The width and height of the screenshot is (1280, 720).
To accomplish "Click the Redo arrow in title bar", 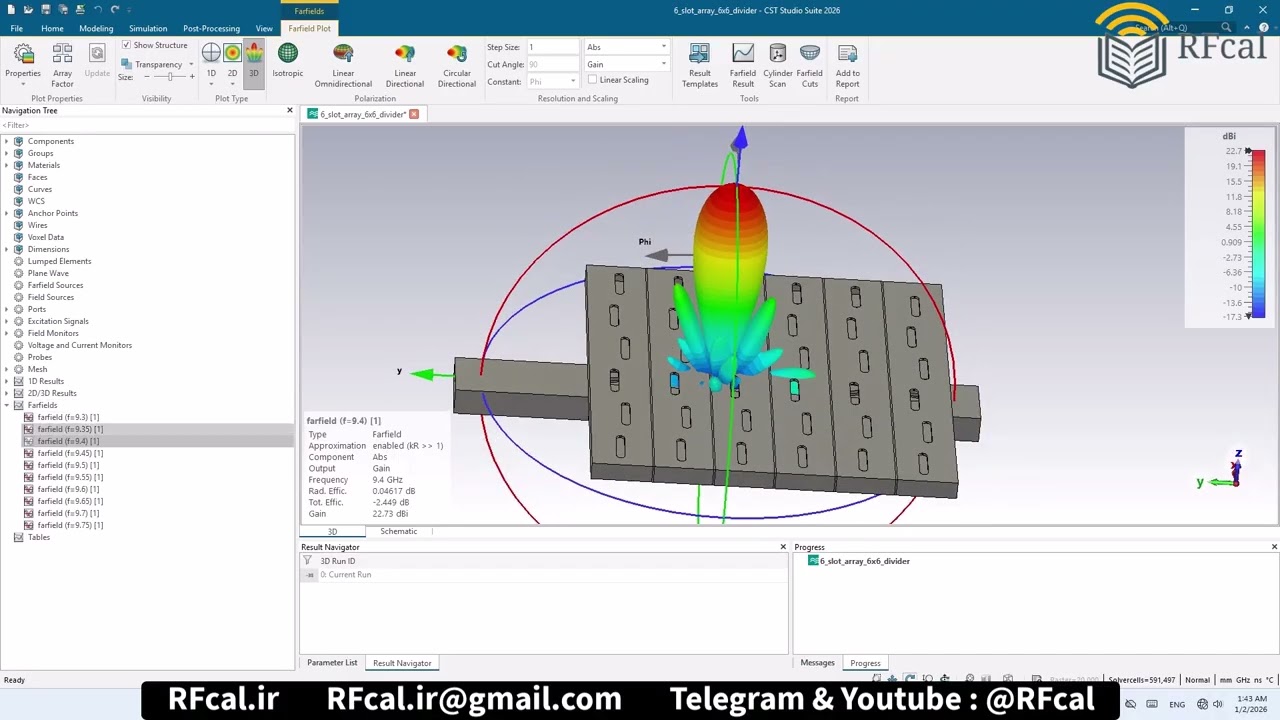I will (x=115, y=10).
